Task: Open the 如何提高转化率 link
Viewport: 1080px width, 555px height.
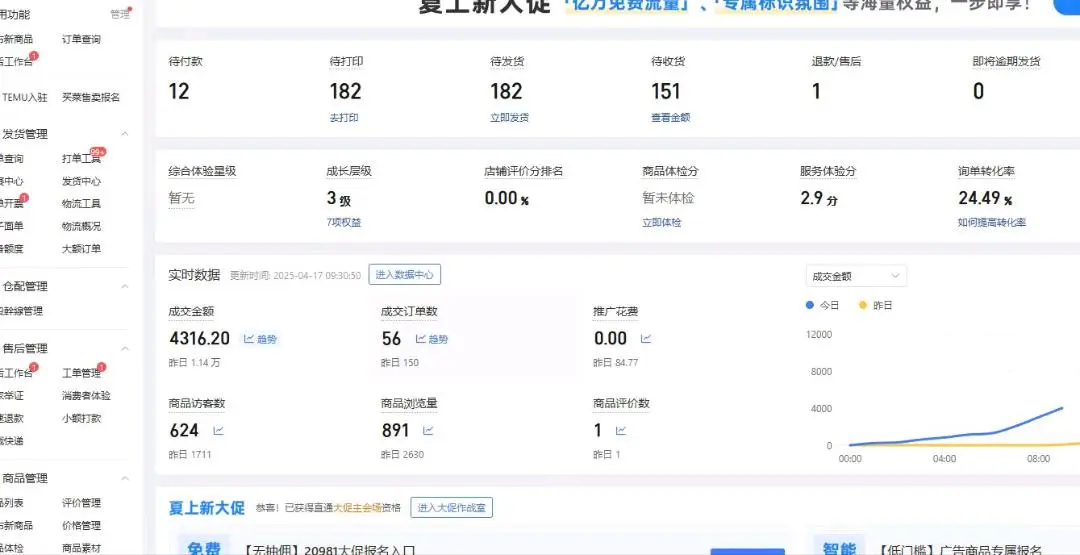Action: [x=992, y=222]
